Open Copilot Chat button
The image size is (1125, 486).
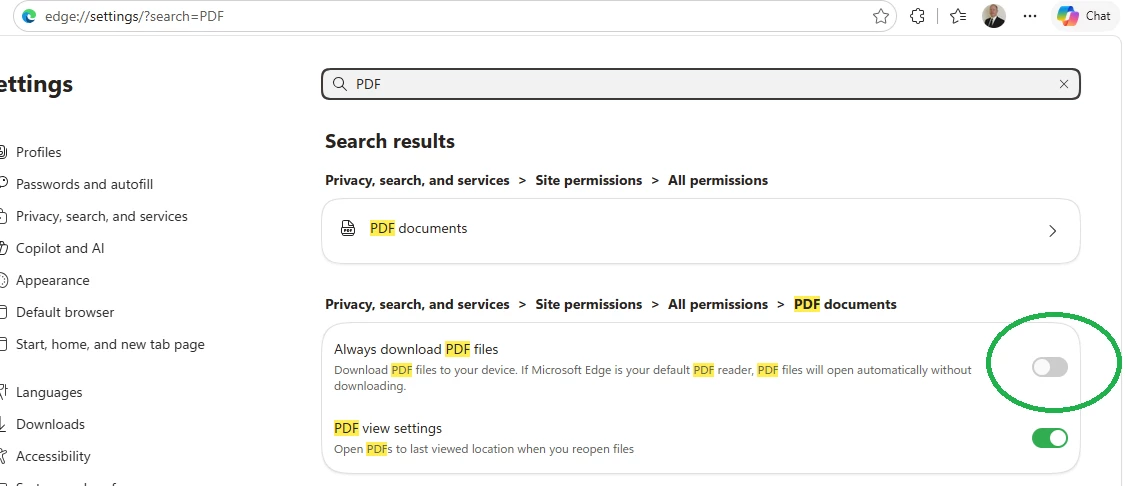(x=1083, y=16)
